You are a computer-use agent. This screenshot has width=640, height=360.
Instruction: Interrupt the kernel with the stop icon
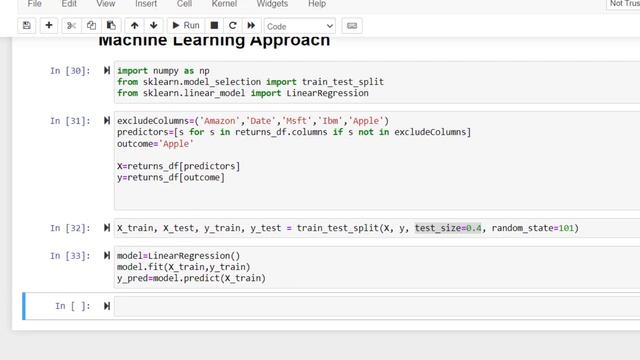pyautogui.click(x=214, y=26)
